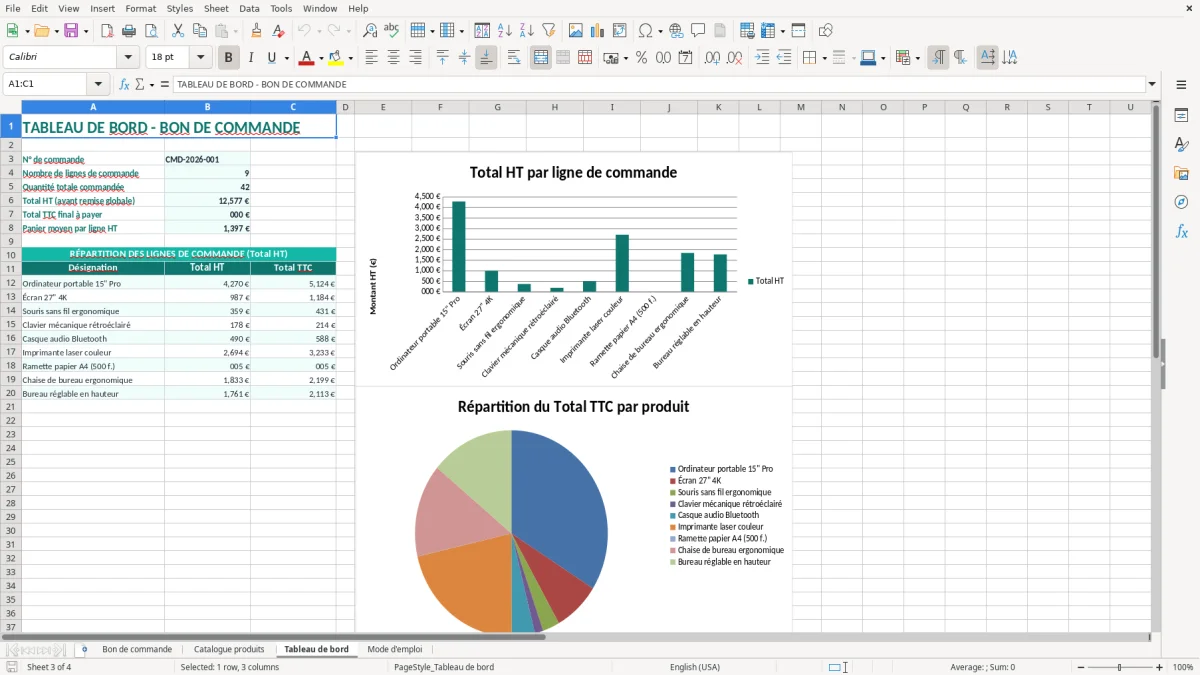Open the Conditional Formatting dropdown arrow
The height and width of the screenshot is (675, 1200).
click(917, 58)
